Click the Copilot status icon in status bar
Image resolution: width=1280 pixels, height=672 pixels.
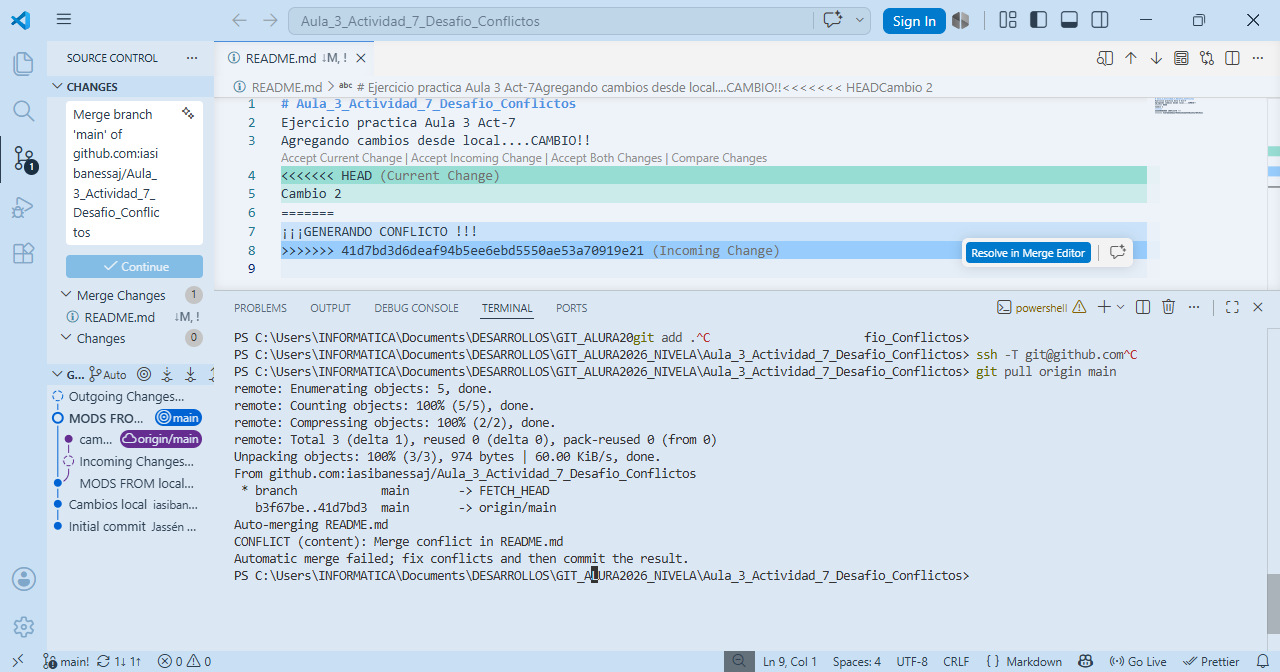click(x=1085, y=661)
